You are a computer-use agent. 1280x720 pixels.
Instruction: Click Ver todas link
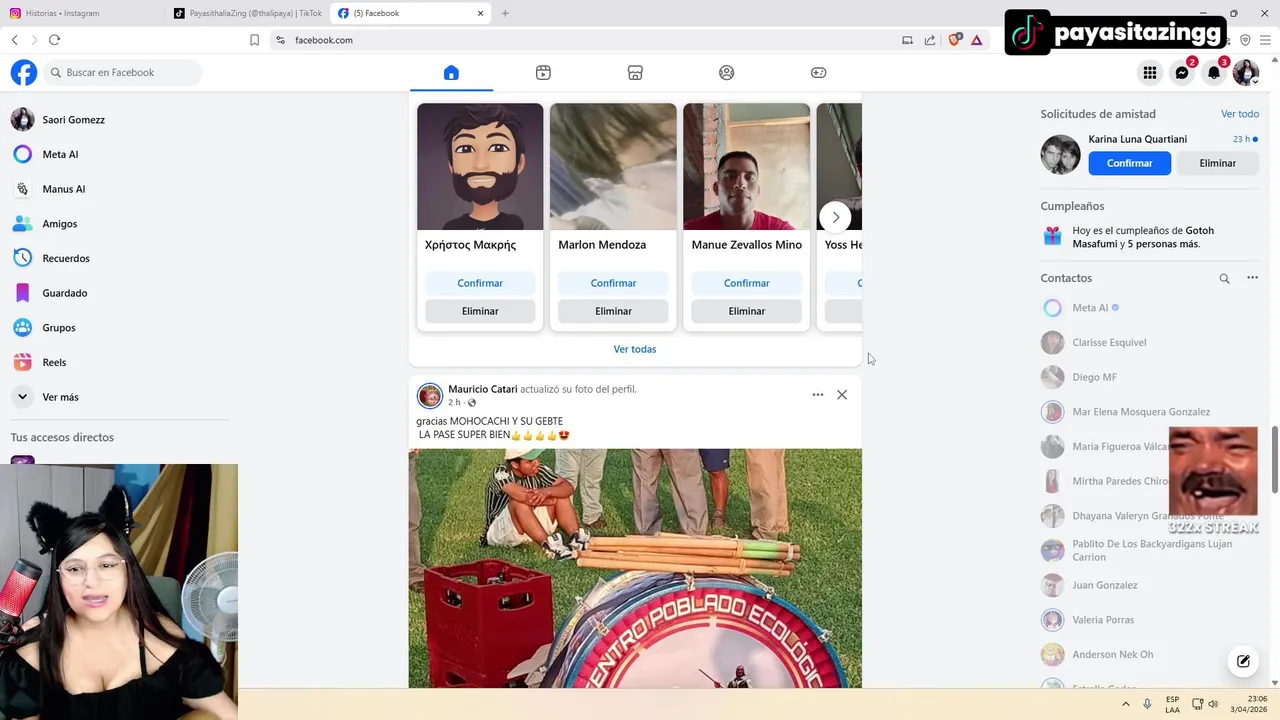click(635, 349)
